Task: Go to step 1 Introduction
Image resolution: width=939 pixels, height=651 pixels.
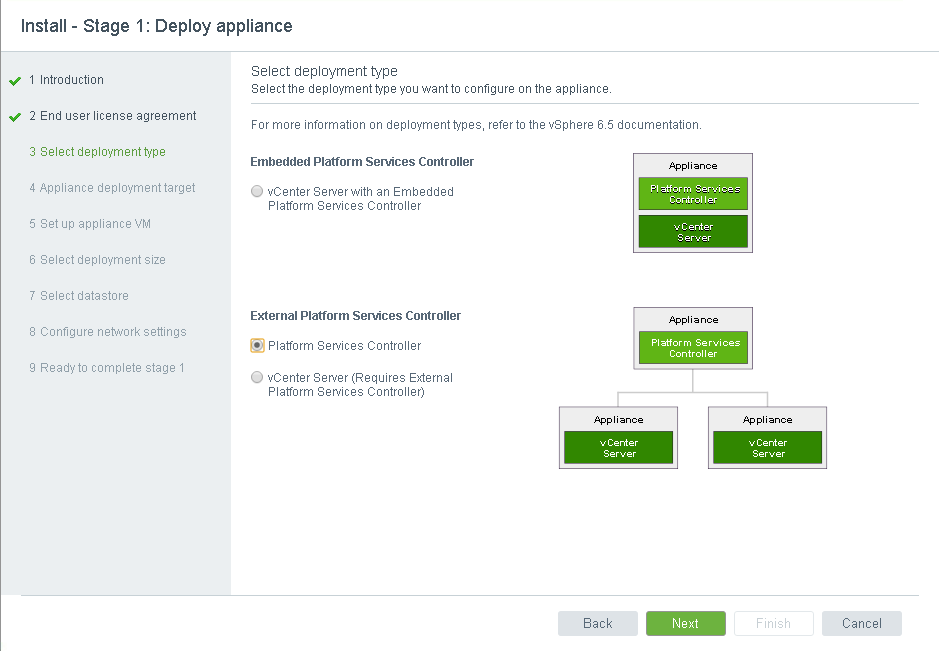Action: [71, 80]
